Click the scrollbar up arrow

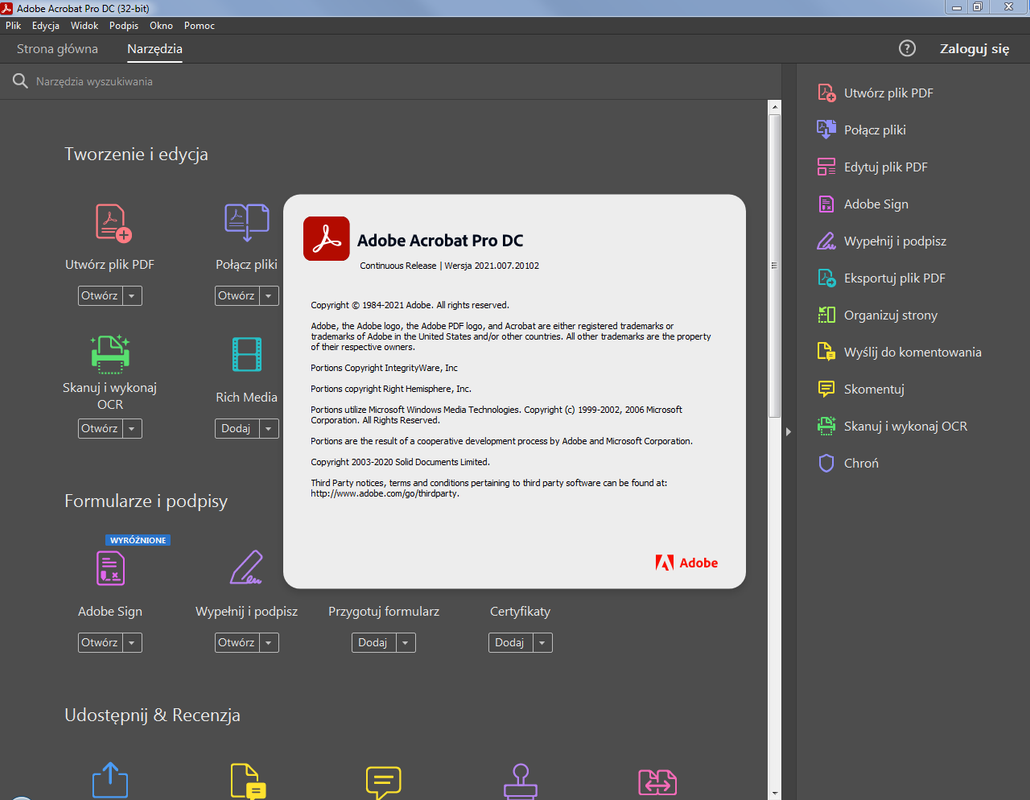(x=774, y=106)
